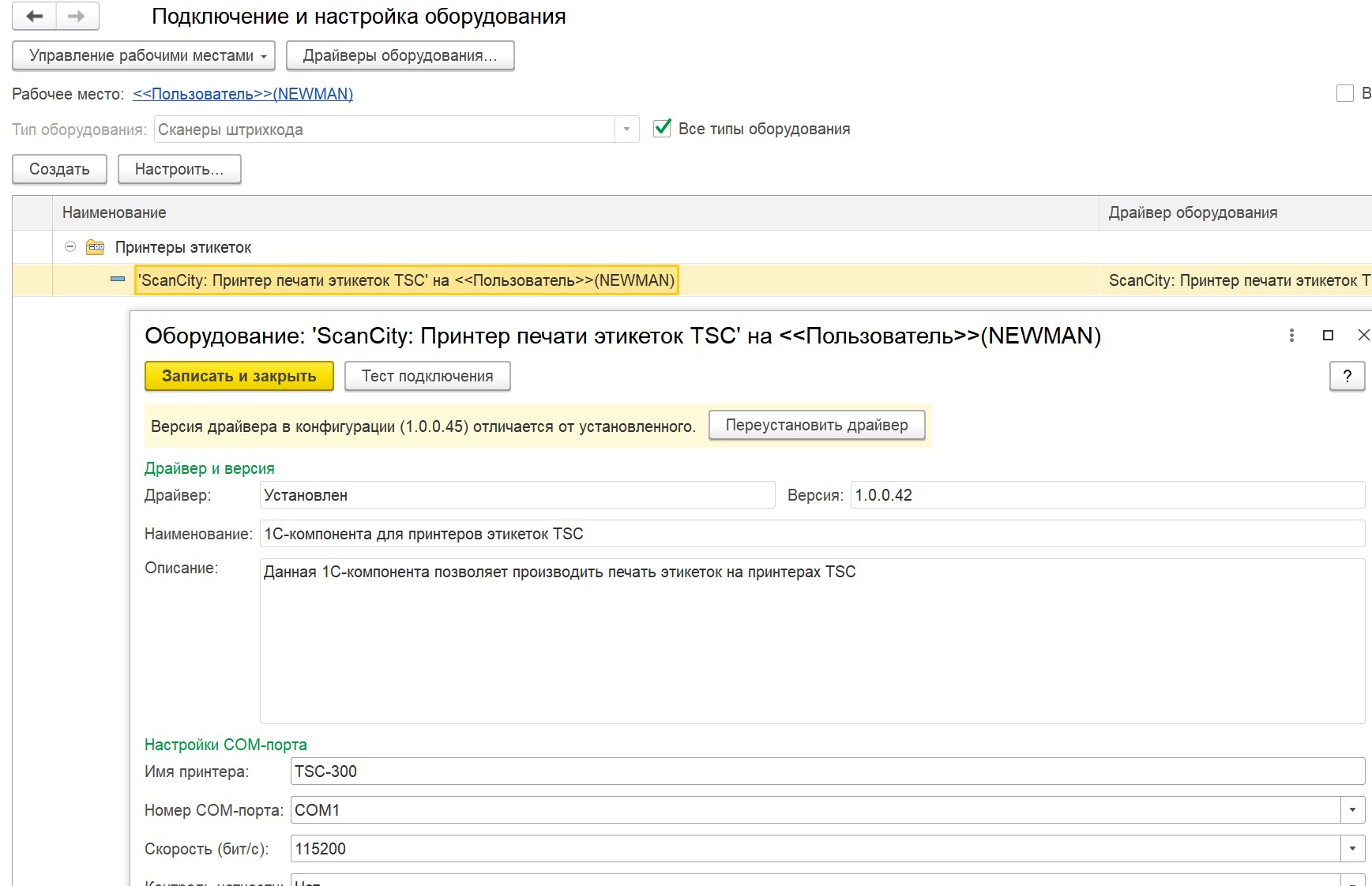1372x886 pixels.
Task: Open the <<Пользователь>>(NEWMAN) workplace link
Action: (242, 94)
